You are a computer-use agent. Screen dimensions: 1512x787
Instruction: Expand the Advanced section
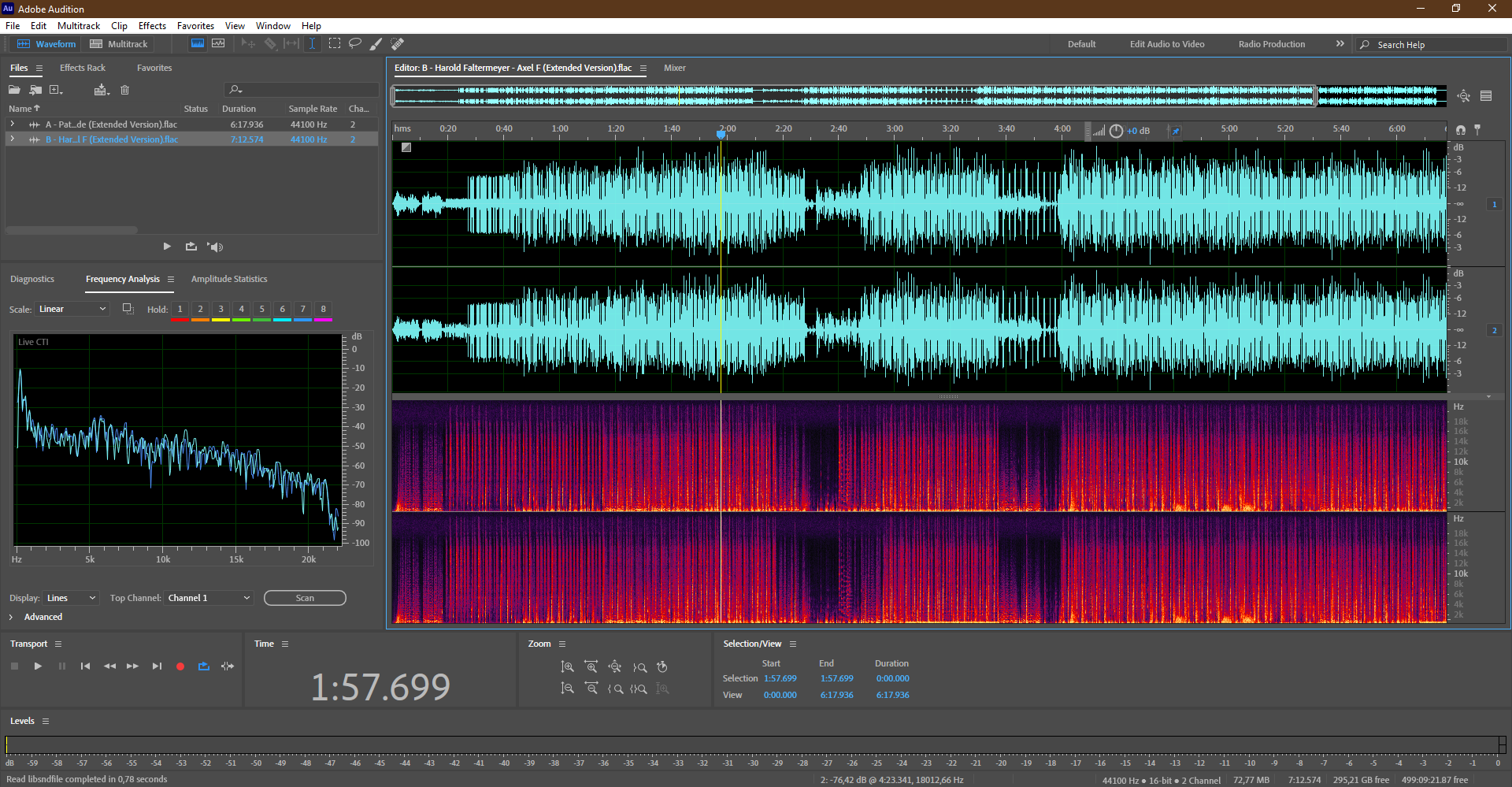(11, 617)
